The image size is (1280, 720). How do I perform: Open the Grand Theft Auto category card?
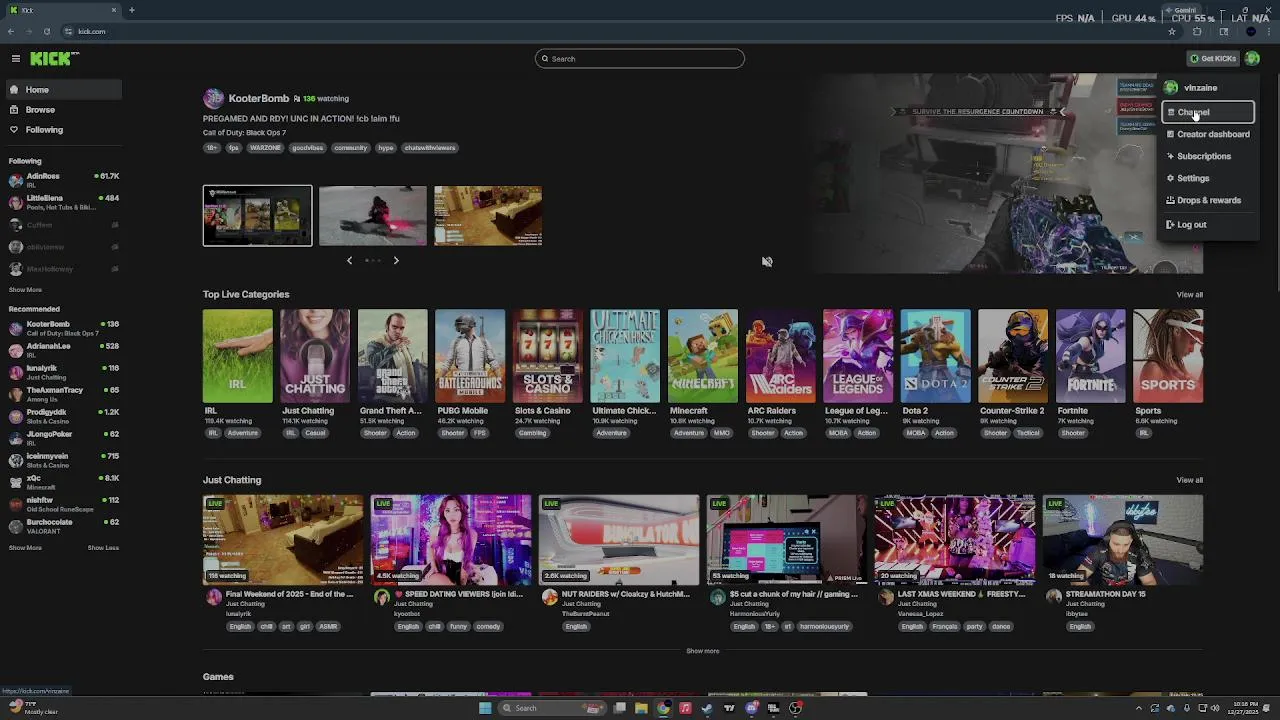[393, 356]
